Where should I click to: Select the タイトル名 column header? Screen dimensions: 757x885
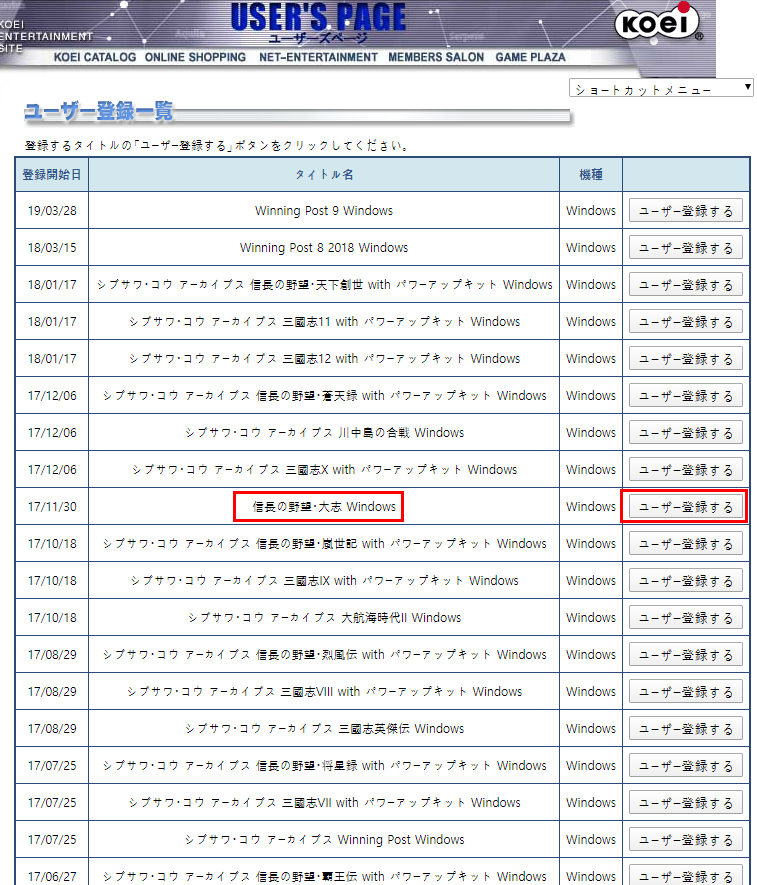[324, 174]
